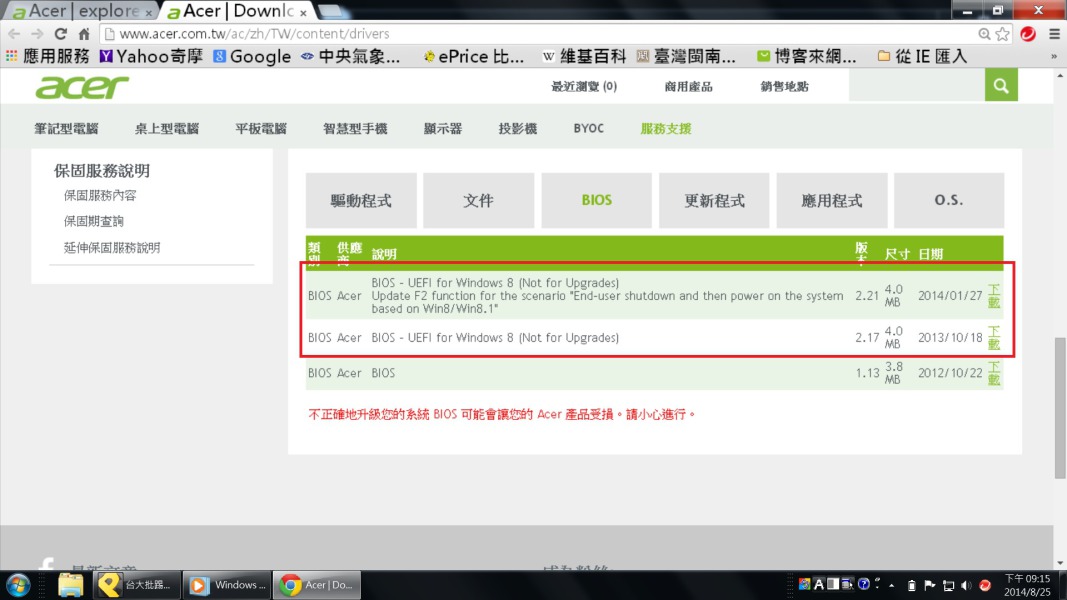Open the 桌上型電腦 menu
This screenshot has height=600, width=1067.
(167, 129)
